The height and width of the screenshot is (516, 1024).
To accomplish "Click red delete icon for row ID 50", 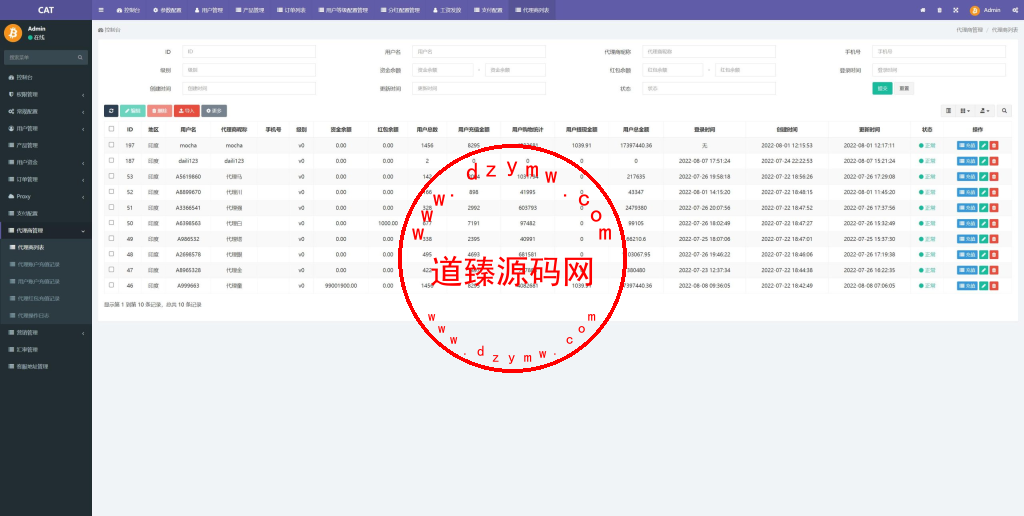I will (994, 223).
